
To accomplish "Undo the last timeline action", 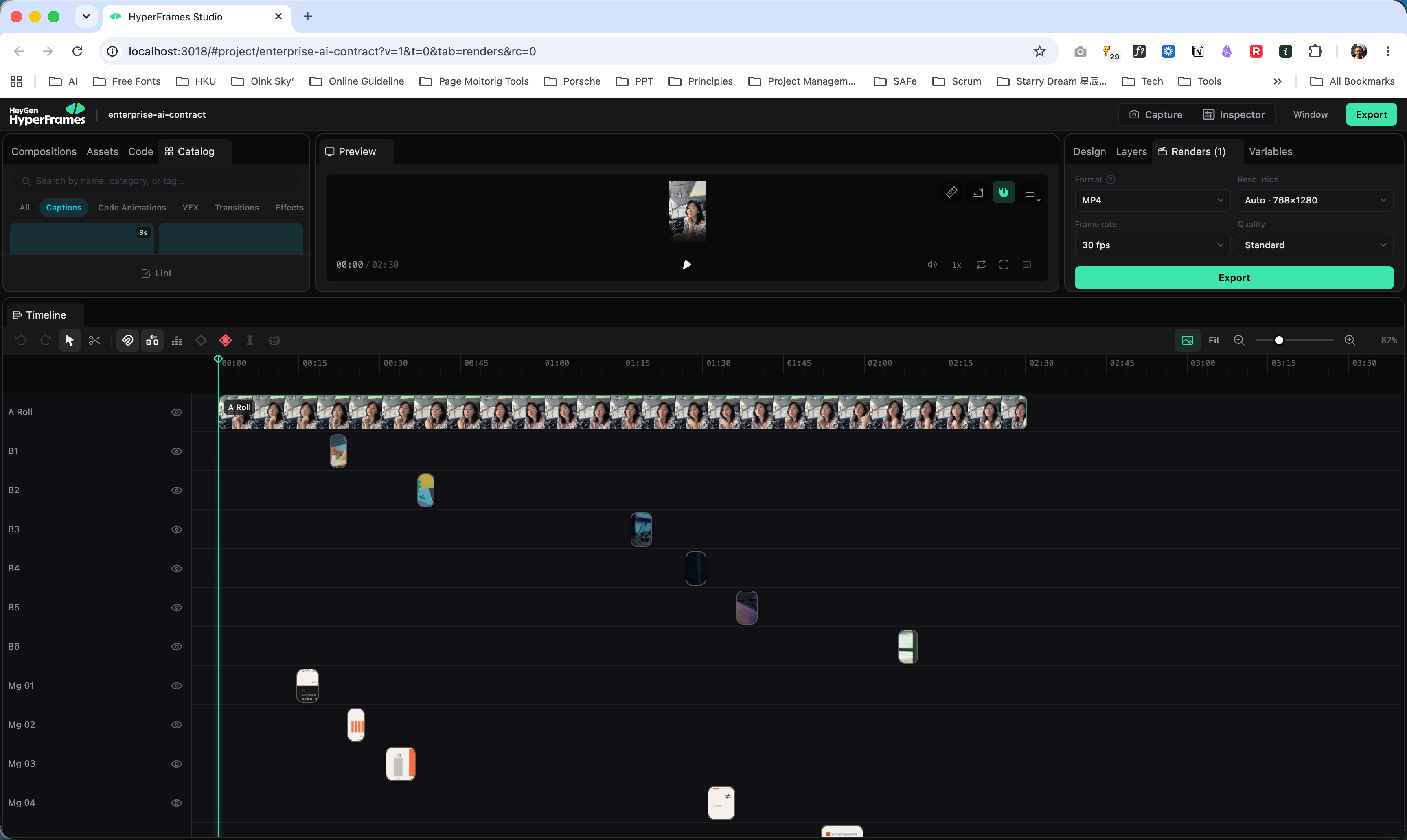I will [21, 340].
